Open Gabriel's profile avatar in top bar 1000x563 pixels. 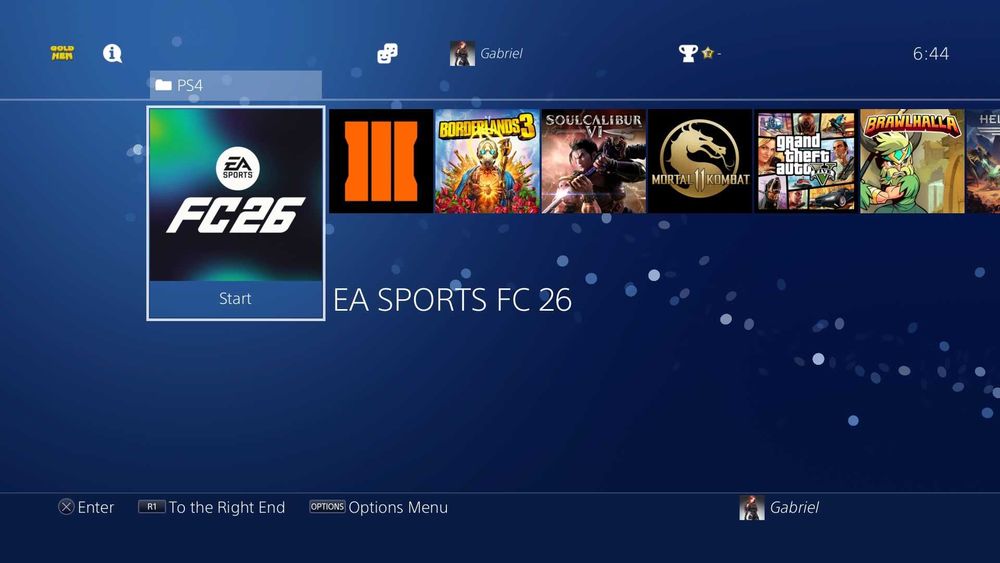coord(462,54)
